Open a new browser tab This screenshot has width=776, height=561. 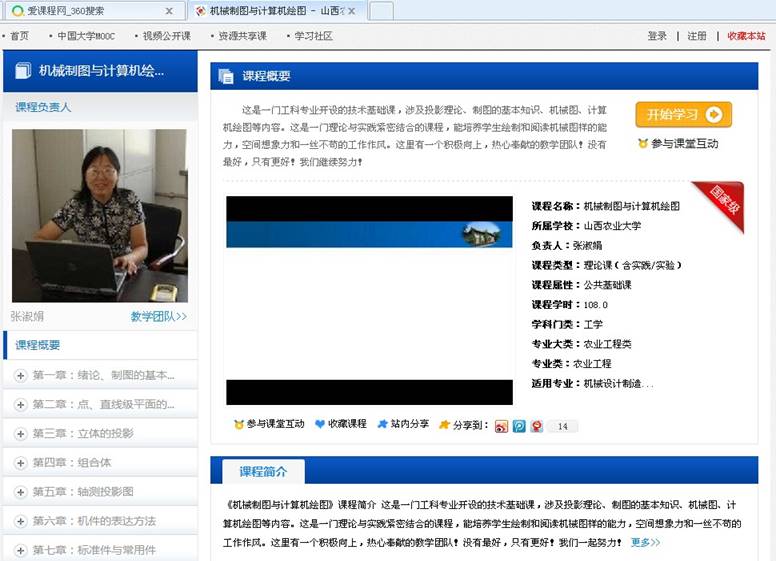381,11
